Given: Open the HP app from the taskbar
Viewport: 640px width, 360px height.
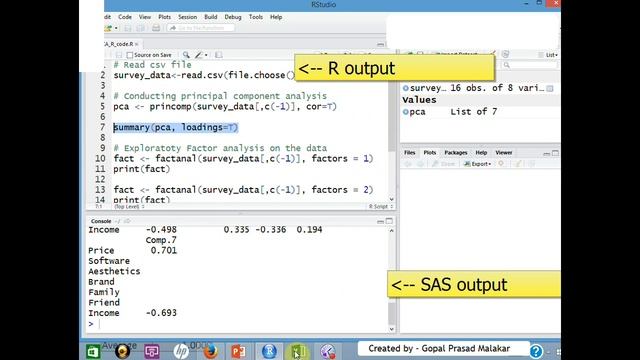Looking at the screenshot, I should click(x=181, y=351).
